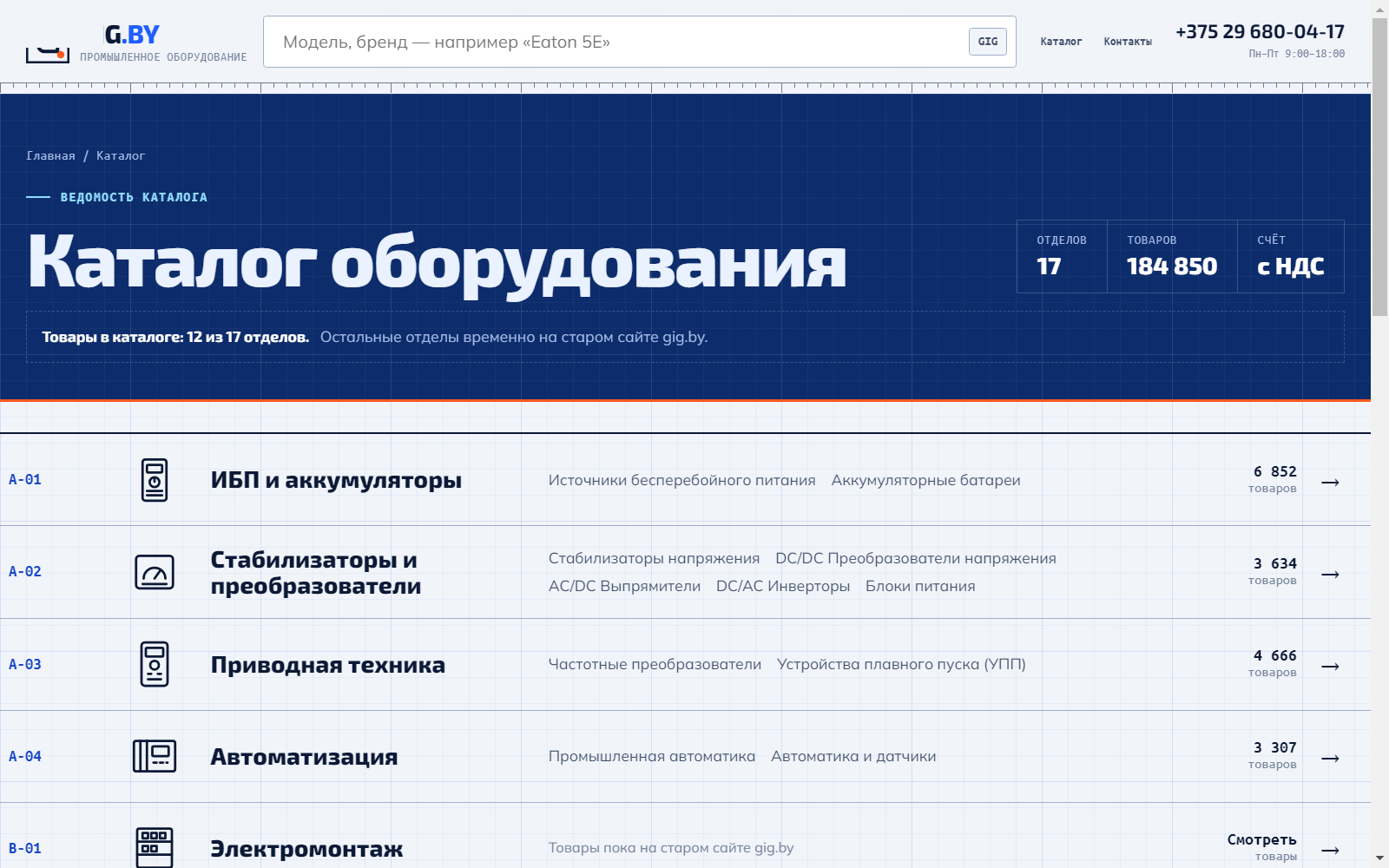
Task: Click the page vertical scrollbar thumb
Action: pyautogui.click(x=1379, y=168)
